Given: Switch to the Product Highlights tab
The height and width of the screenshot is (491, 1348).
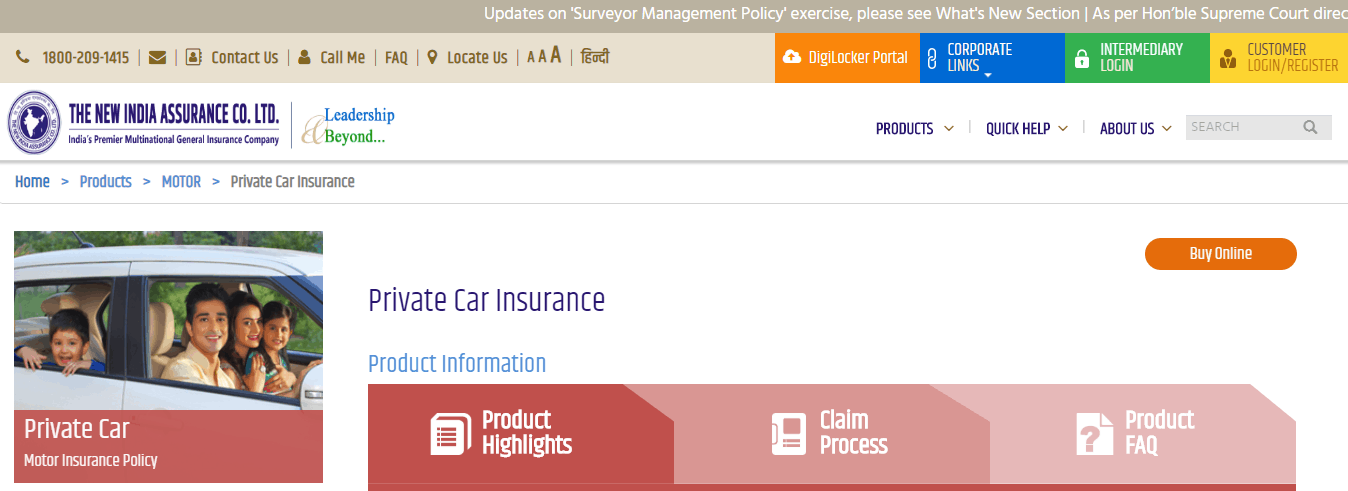Looking at the screenshot, I should pos(520,434).
